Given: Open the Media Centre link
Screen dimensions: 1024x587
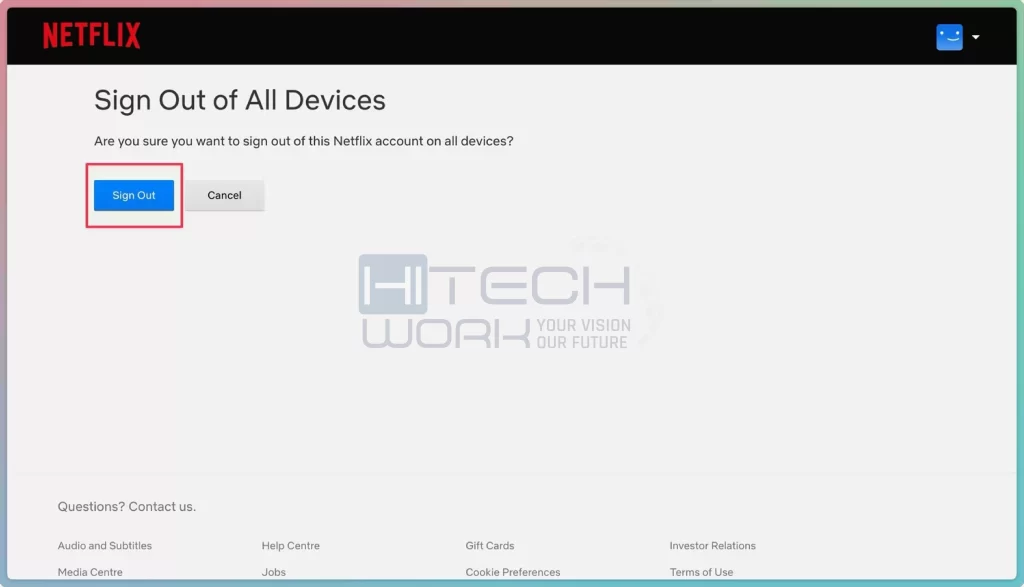Looking at the screenshot, I should [90, 572].
